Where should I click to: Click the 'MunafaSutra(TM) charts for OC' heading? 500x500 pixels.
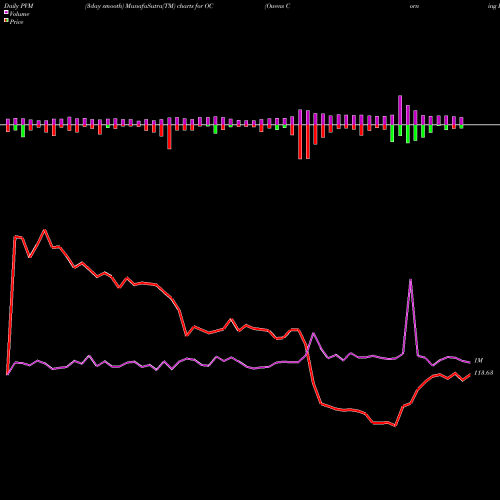[x=169, y=6]
